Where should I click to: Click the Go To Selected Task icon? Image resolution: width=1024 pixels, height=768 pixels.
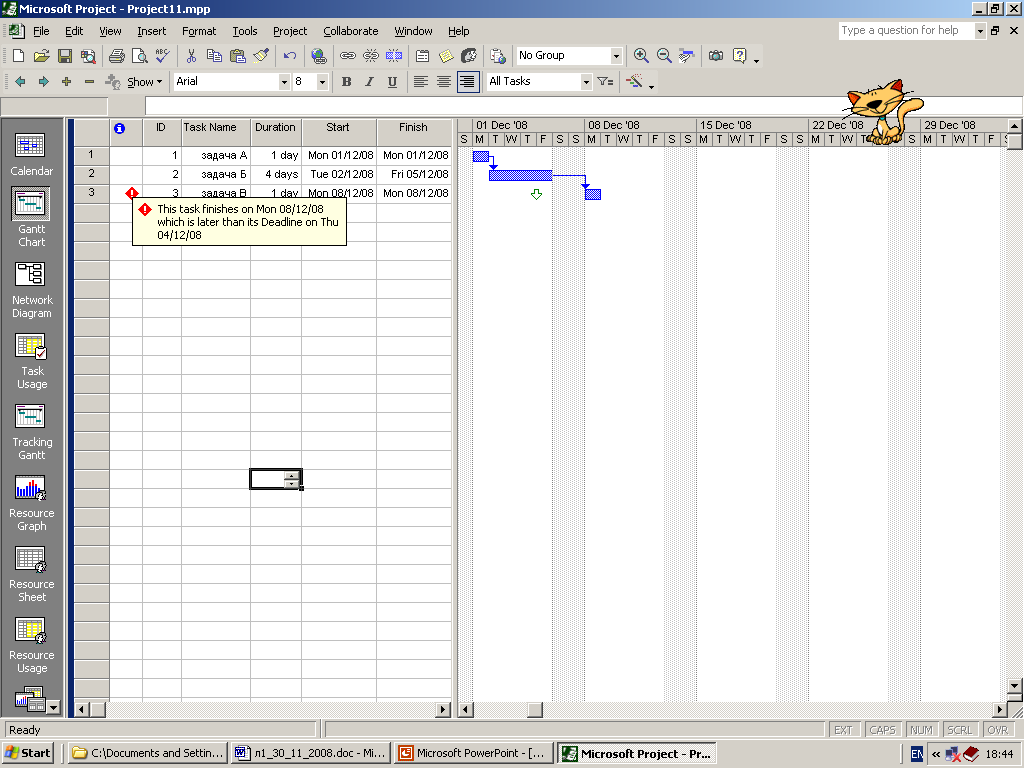[686, 56]
